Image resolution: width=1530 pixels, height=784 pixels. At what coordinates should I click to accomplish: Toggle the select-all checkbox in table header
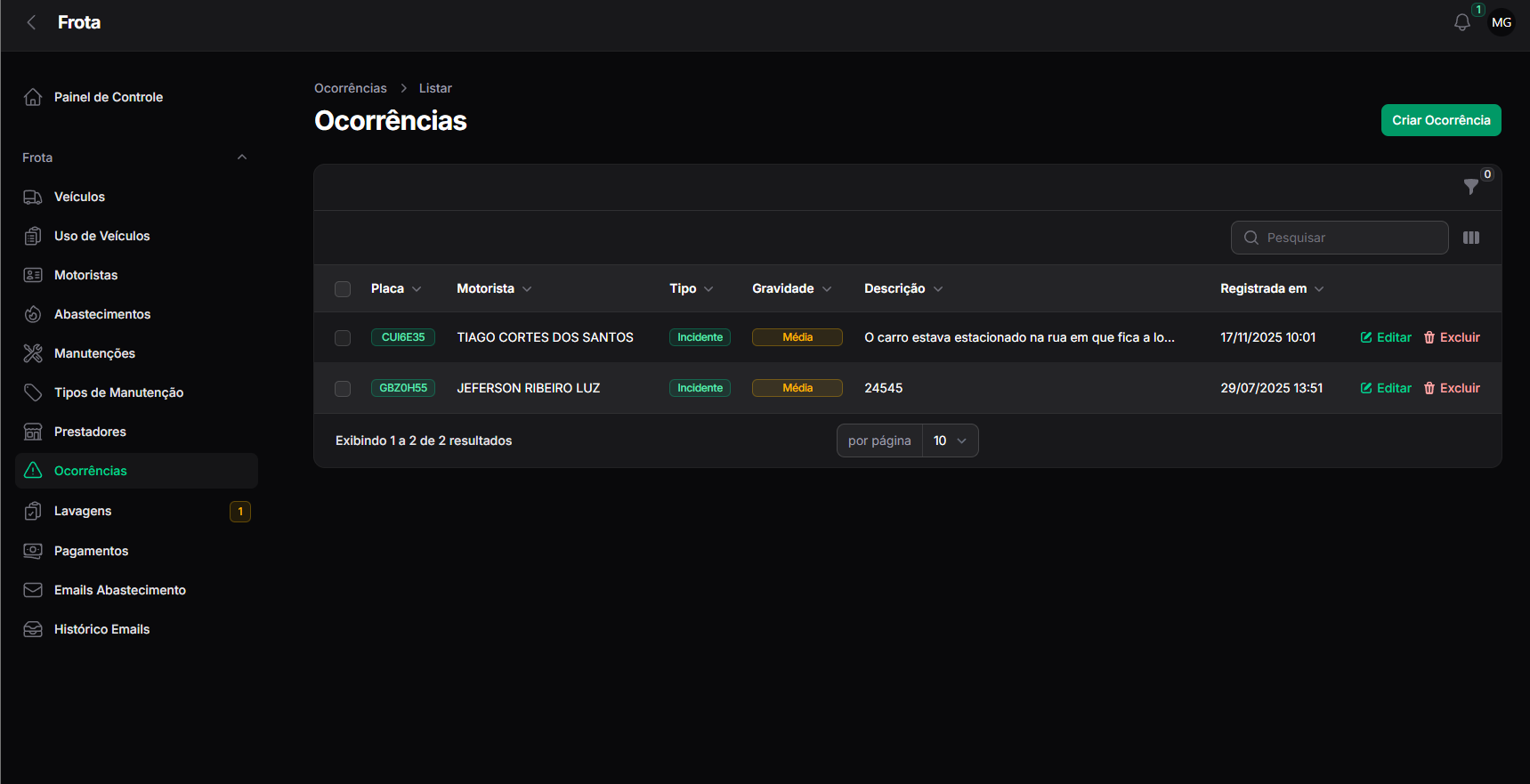(343, 289)
